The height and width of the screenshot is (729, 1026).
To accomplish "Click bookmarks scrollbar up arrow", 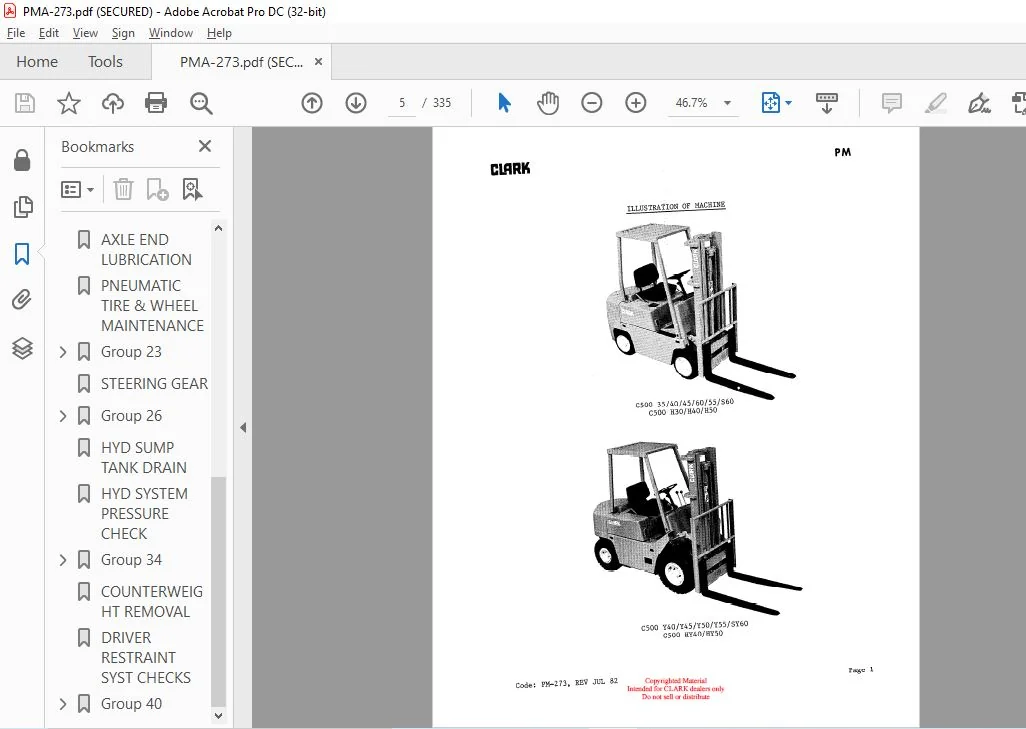I will tap(219, 228).
